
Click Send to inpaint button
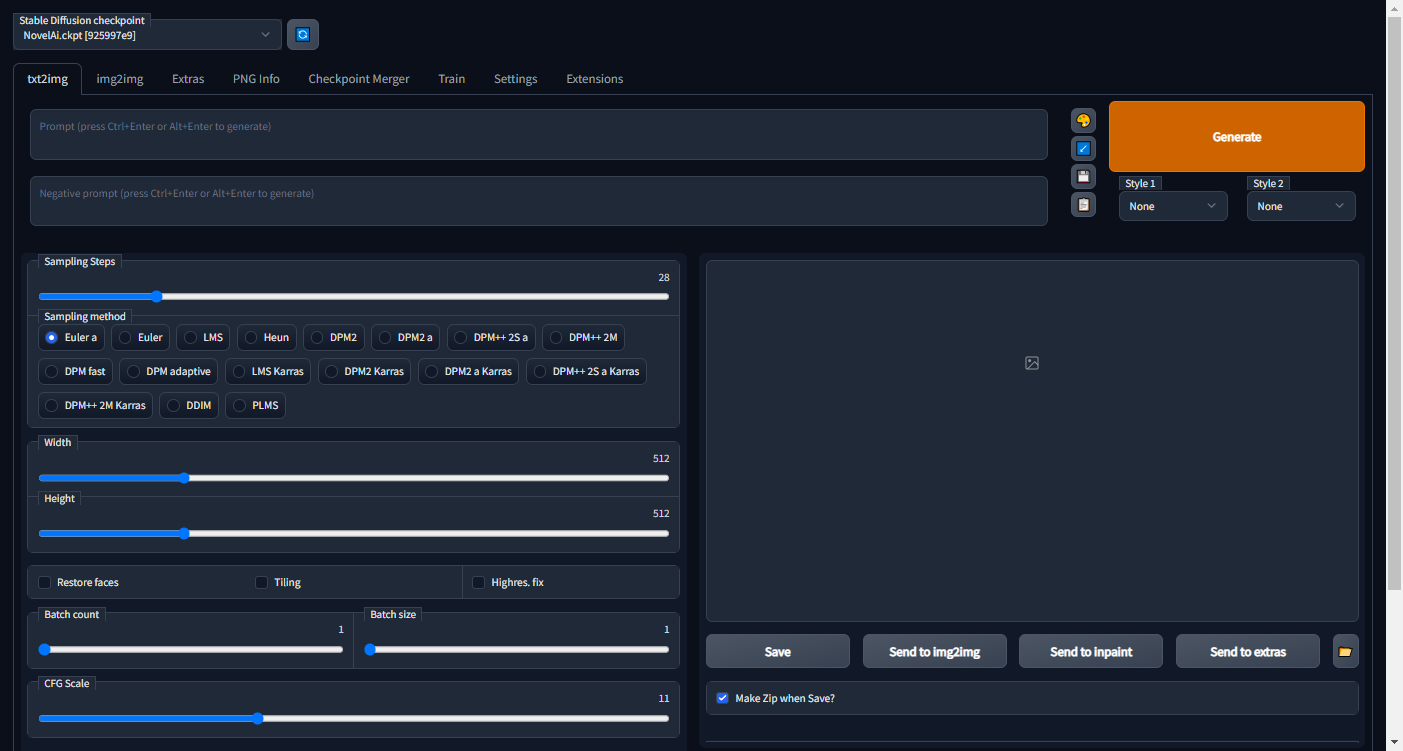(1091, 651)
